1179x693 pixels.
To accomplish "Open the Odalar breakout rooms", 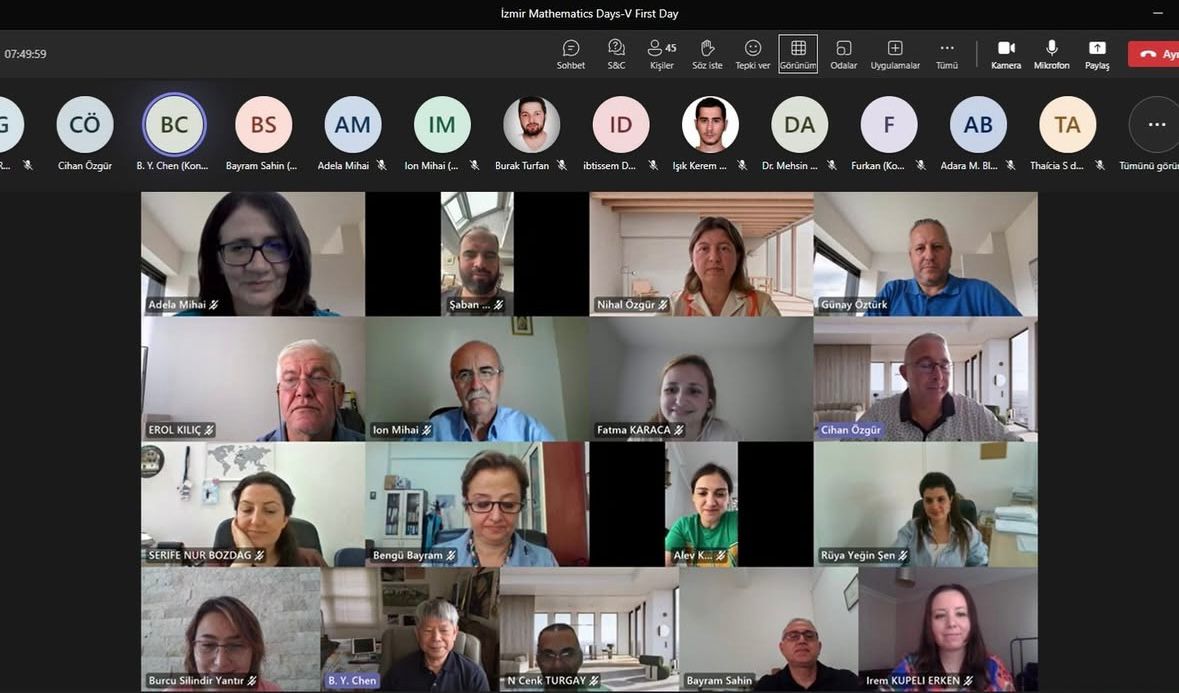I will (843, 54).
